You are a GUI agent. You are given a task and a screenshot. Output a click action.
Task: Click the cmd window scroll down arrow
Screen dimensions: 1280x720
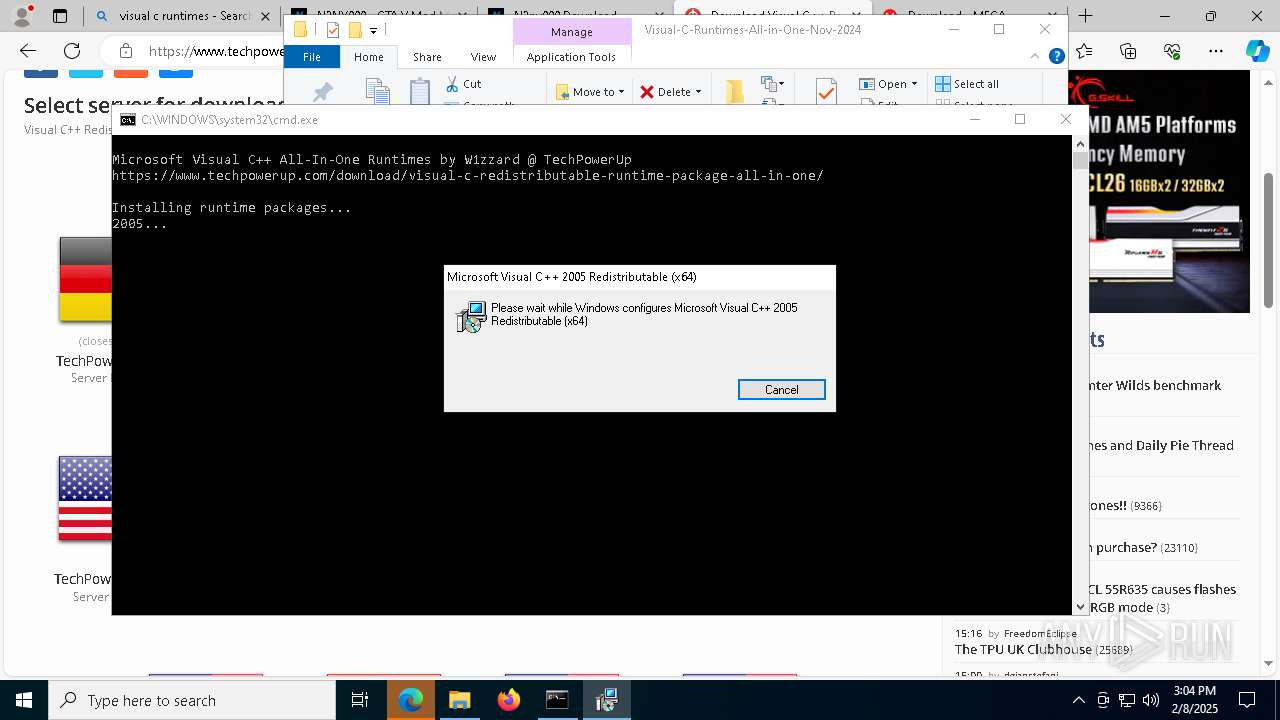[1080, 607]
